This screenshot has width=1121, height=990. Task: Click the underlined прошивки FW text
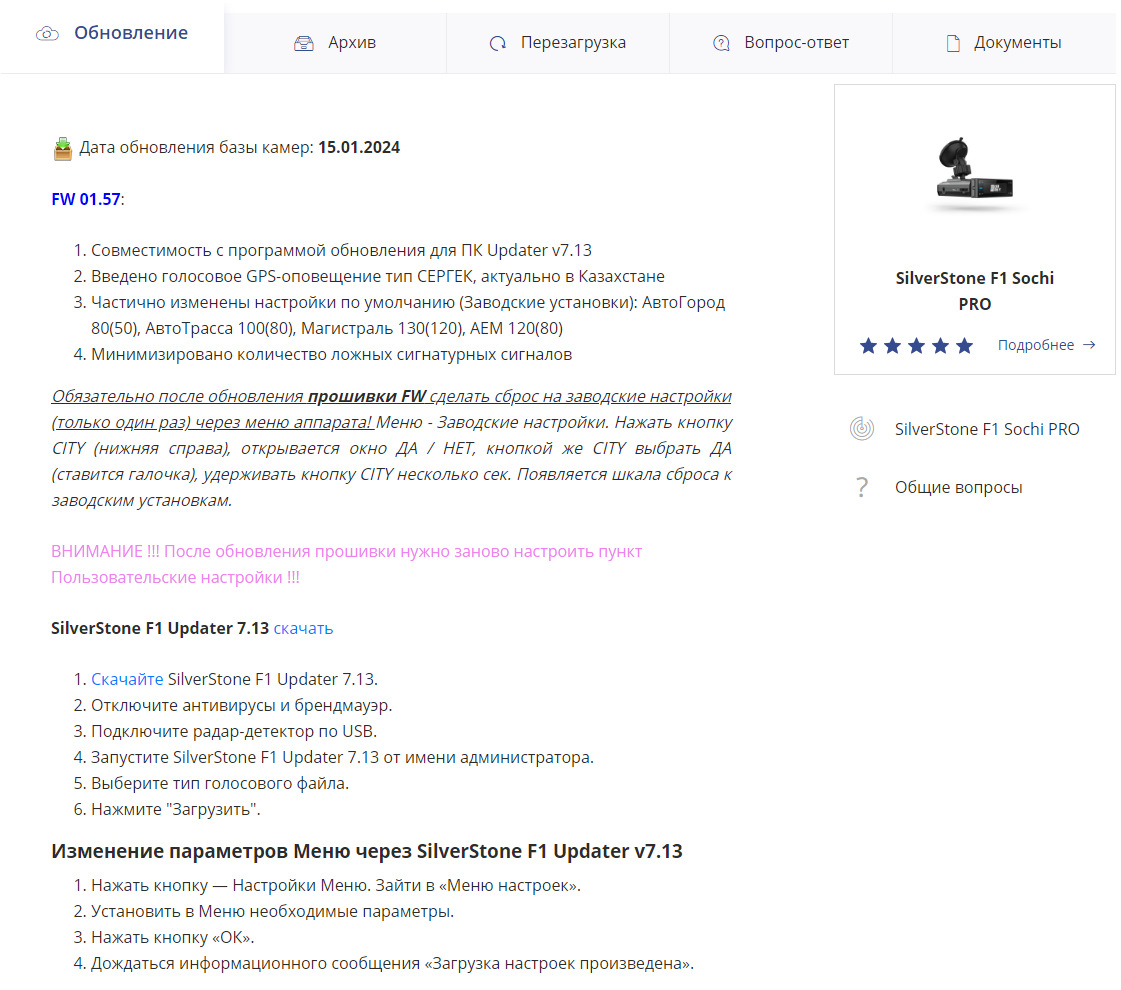tap(367, 396)
